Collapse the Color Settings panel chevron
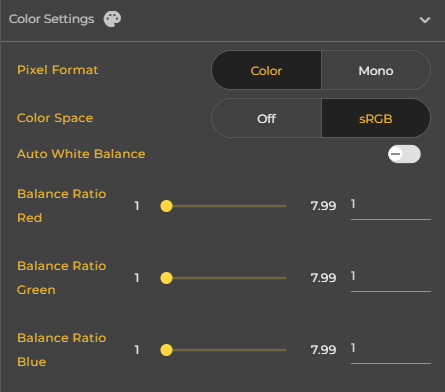This screenshot has width=445, height=392. click(425, 20)
